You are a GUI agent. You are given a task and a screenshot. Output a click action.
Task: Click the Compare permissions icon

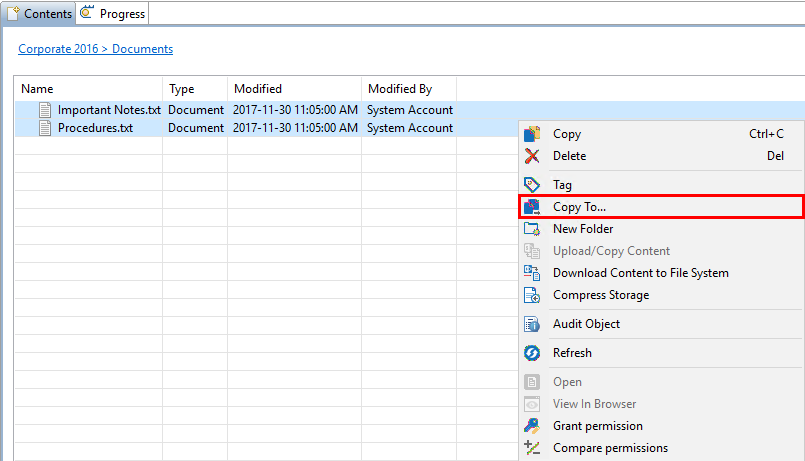click(x=532, y=448)
